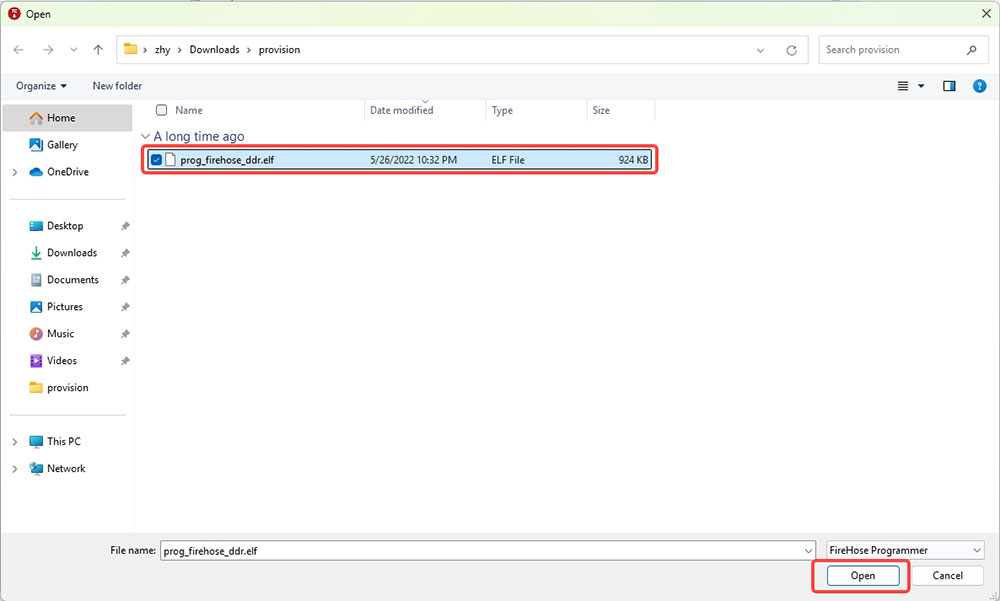
Task: Open the Documents quick access folder
Action: click(73, 279)
